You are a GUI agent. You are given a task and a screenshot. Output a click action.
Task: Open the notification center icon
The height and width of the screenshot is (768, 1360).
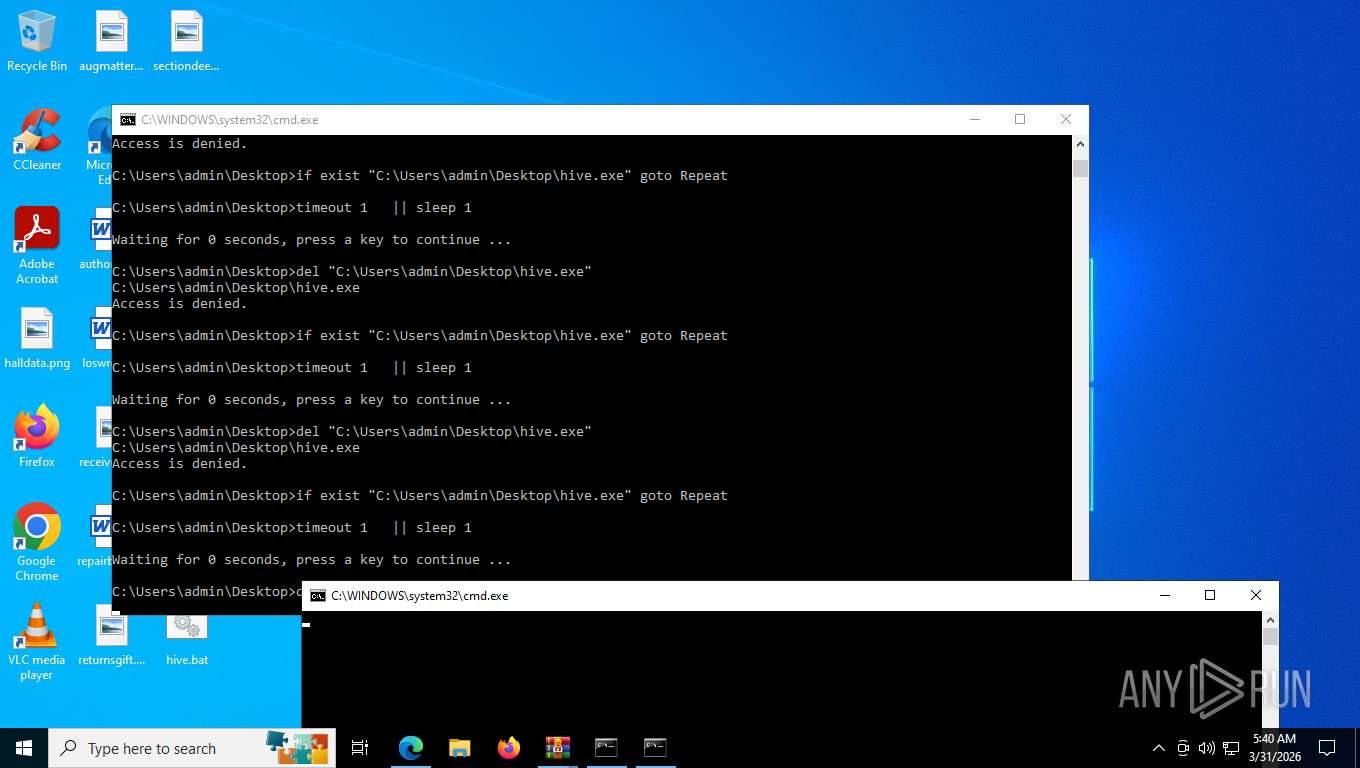point(1327,748)
